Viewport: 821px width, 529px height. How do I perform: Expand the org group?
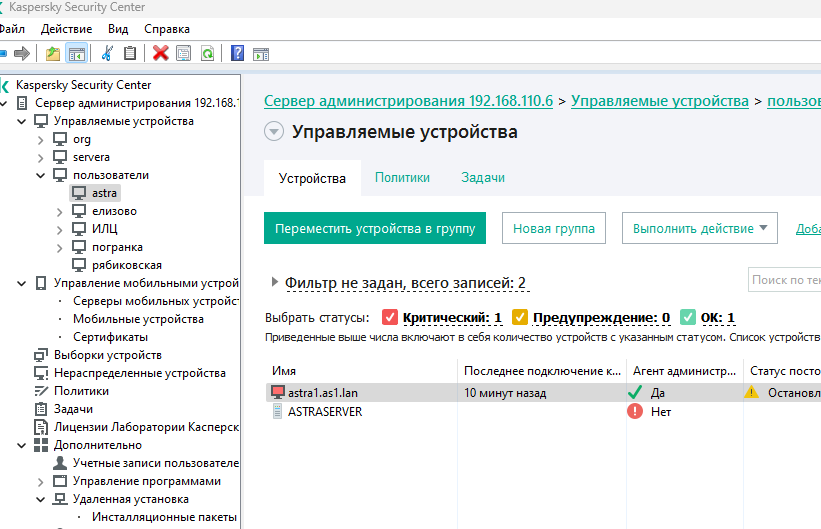pyautogui.click(x=41, y=140)
